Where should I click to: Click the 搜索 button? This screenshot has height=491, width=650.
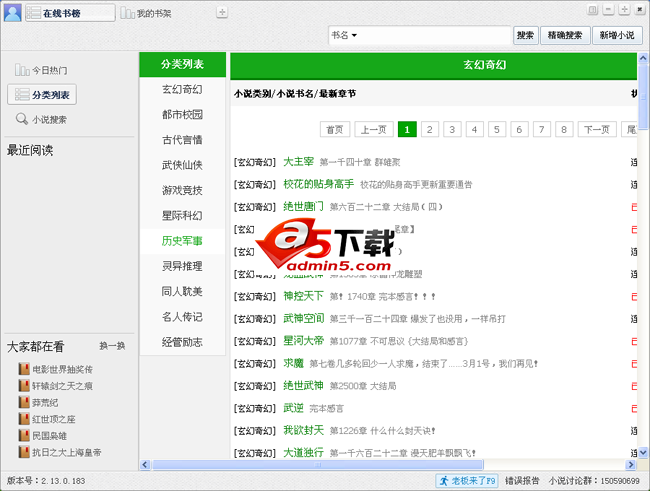click(x=526, y=35)
